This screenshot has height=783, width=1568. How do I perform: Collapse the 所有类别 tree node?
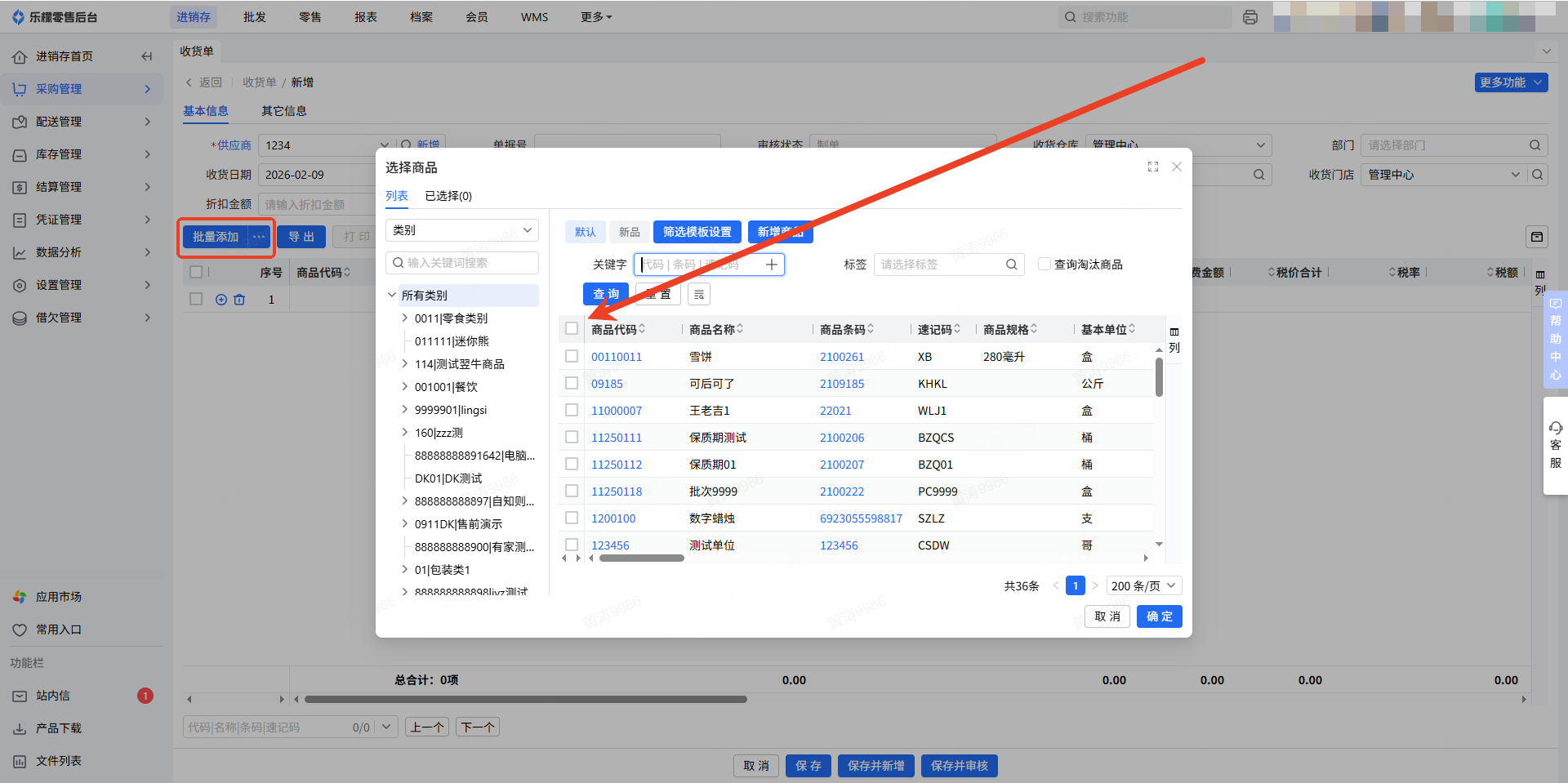392,295
